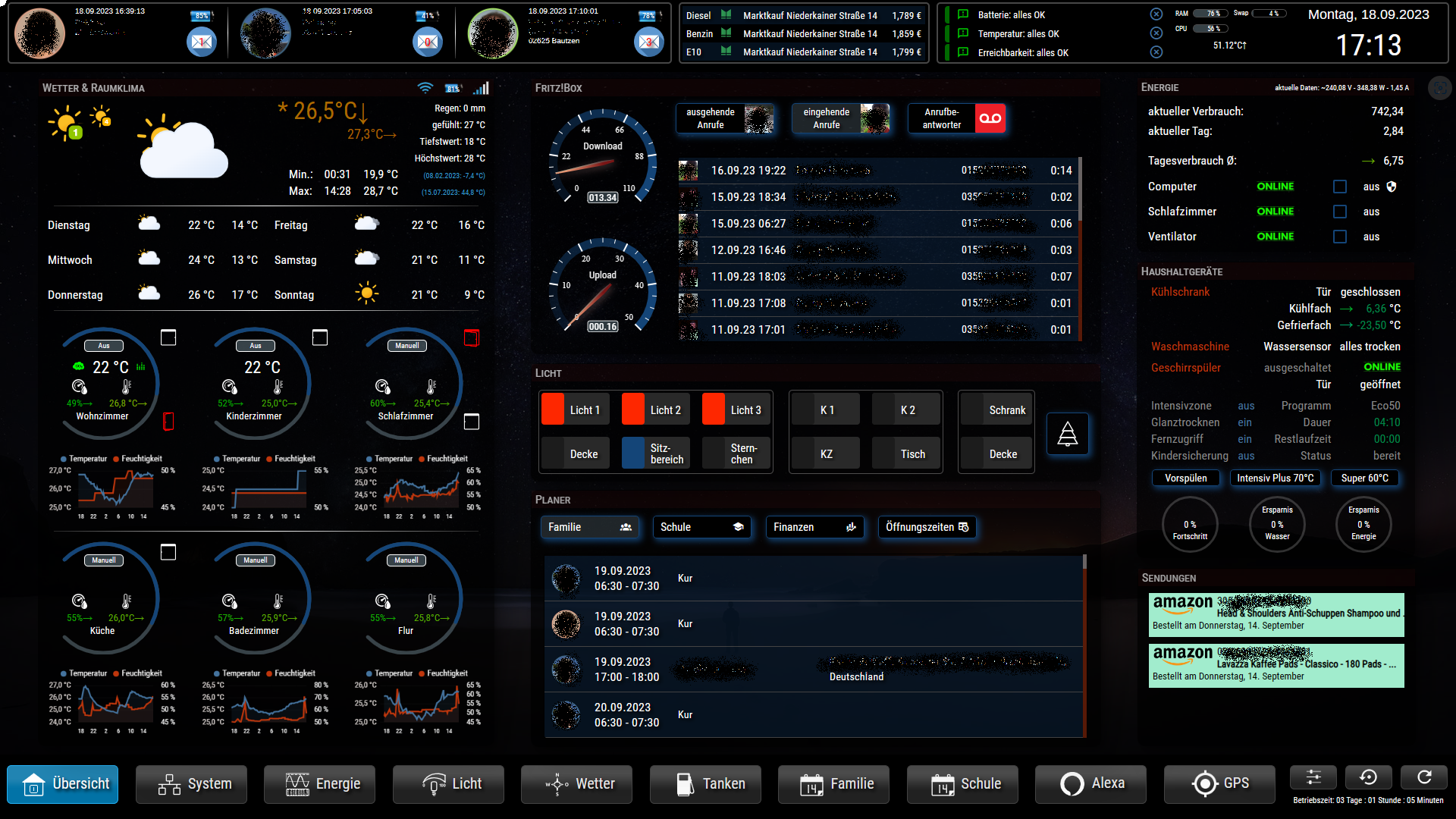Click the Küche window checkbox

pyautogui.click(x=168, y=552)
